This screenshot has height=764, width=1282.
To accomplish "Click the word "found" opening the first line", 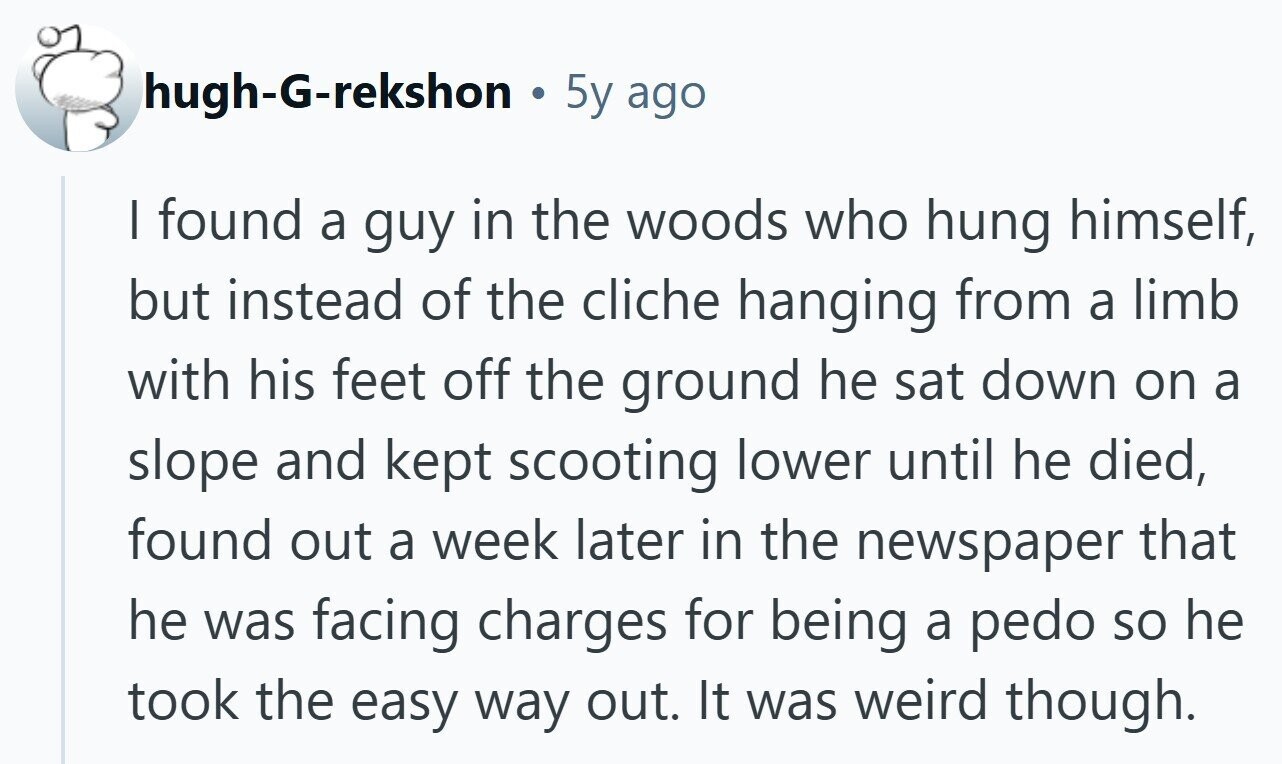I will tap(210, 220).
